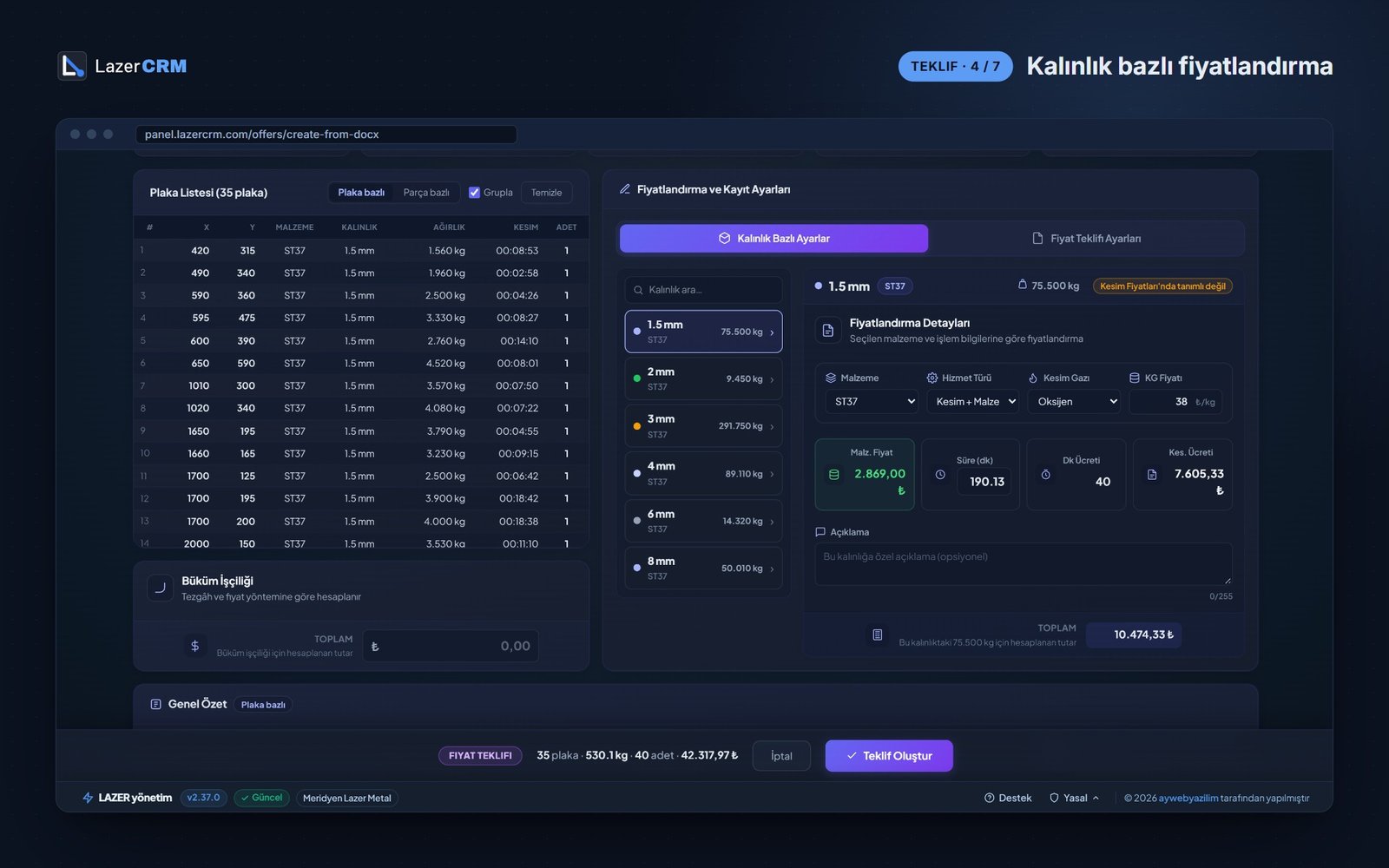This screenshot has height=868, width=1389.
Task: Click the Güncel status badge
Action: pyautogui.click(x=261, y=798)
